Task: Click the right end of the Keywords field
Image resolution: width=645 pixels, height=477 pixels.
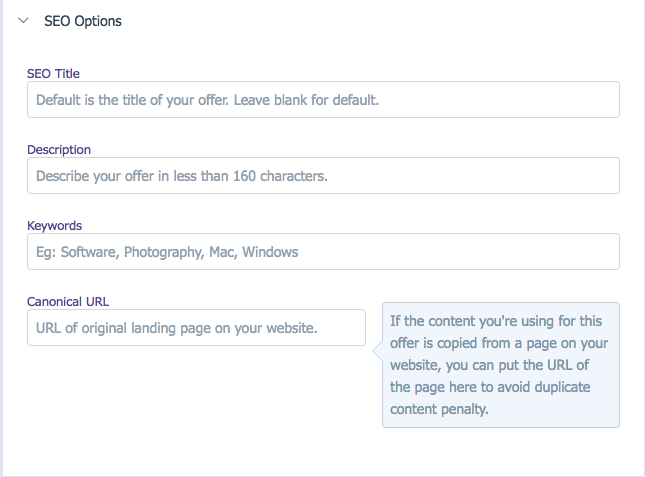Action: click(600, 252)
